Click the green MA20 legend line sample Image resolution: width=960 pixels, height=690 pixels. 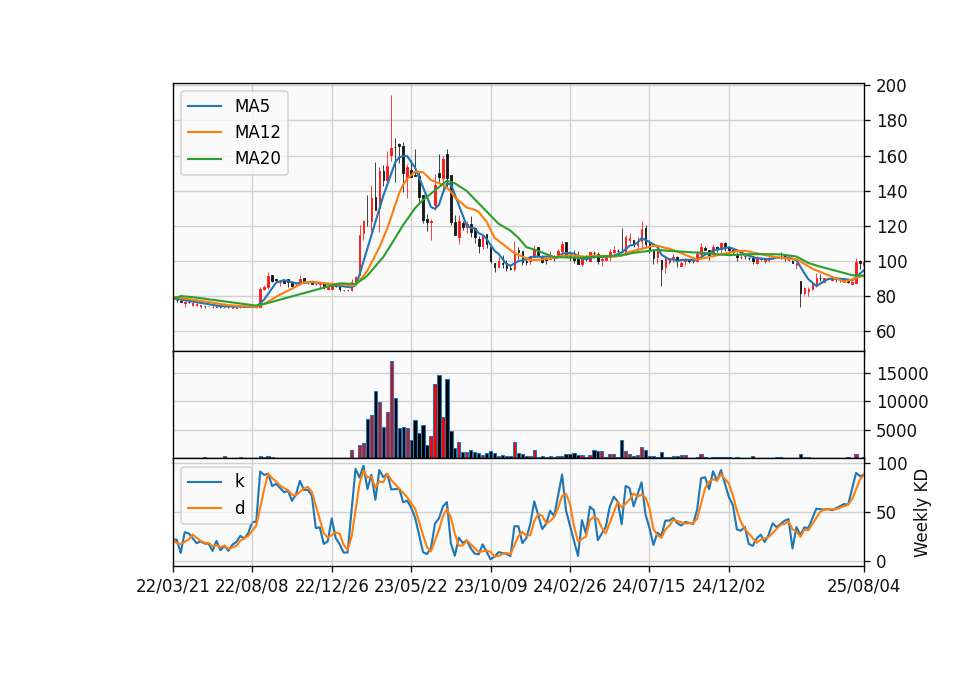204,158
